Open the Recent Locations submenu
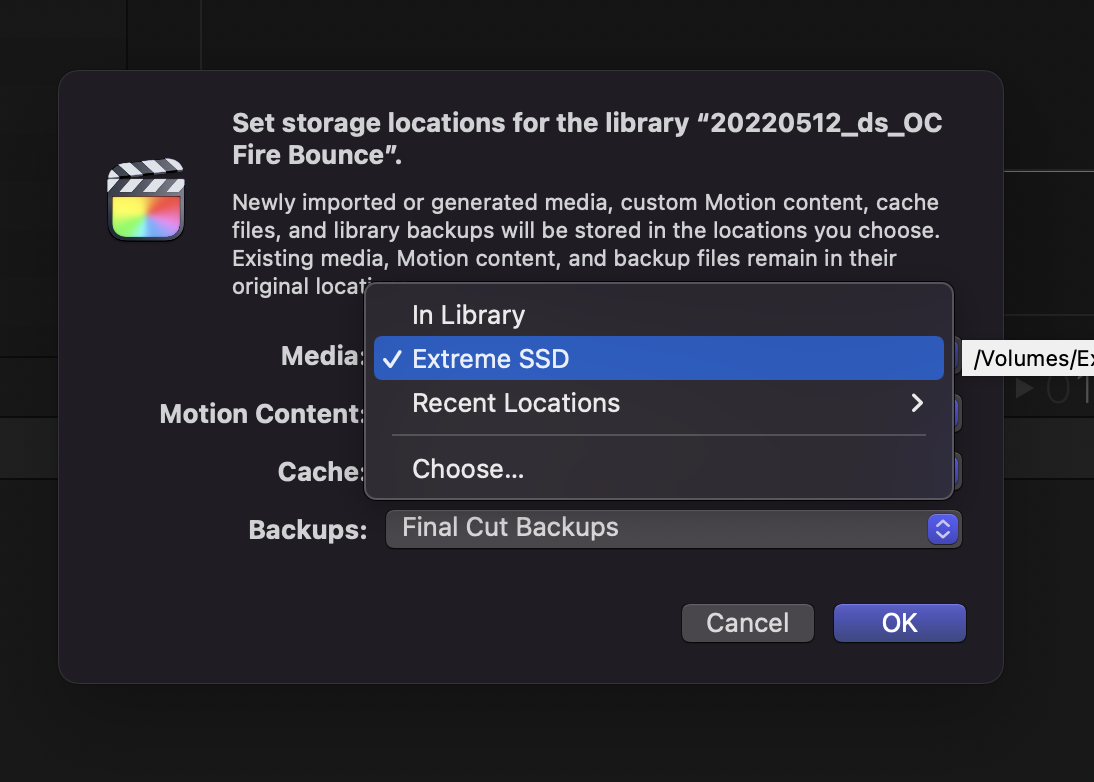The image size is (1094, 782). click(516, 403)
